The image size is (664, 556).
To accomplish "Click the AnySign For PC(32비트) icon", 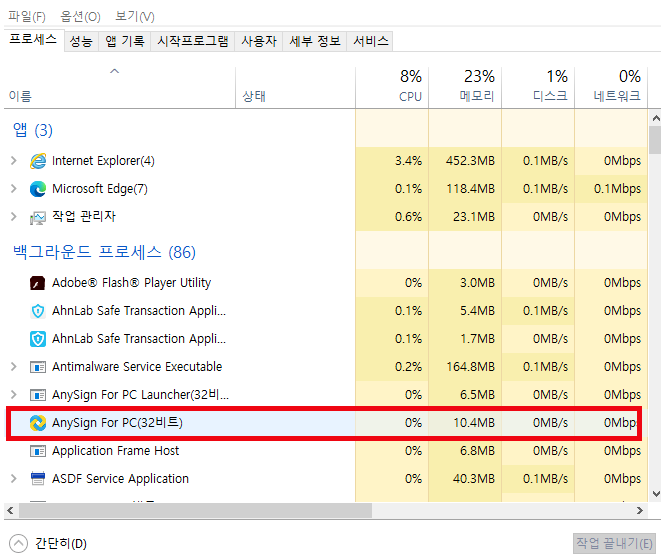I will pyautogui.click(x=38, y=423).
